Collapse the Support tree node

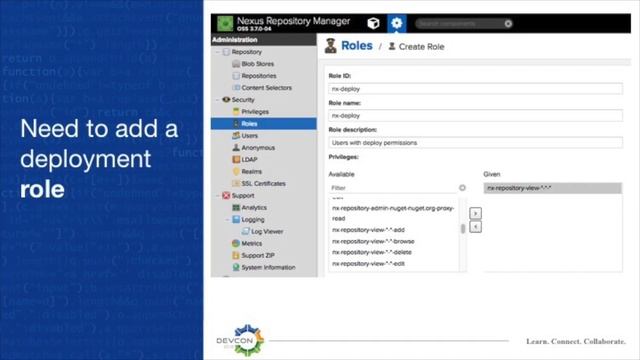[x=218, y=196]
